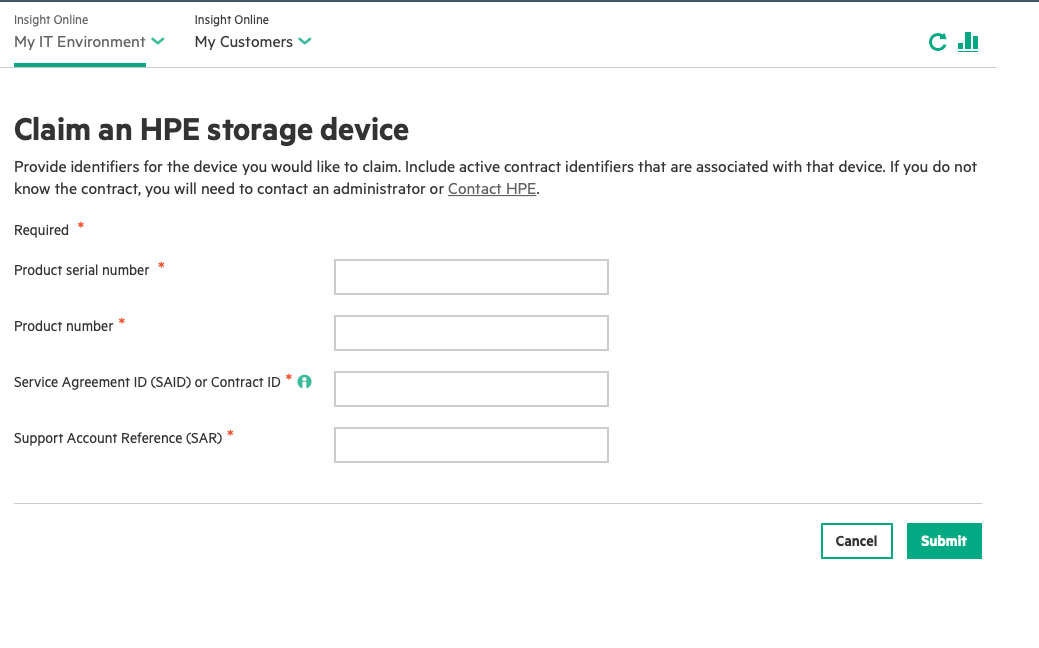Click the Product number label

64,326
